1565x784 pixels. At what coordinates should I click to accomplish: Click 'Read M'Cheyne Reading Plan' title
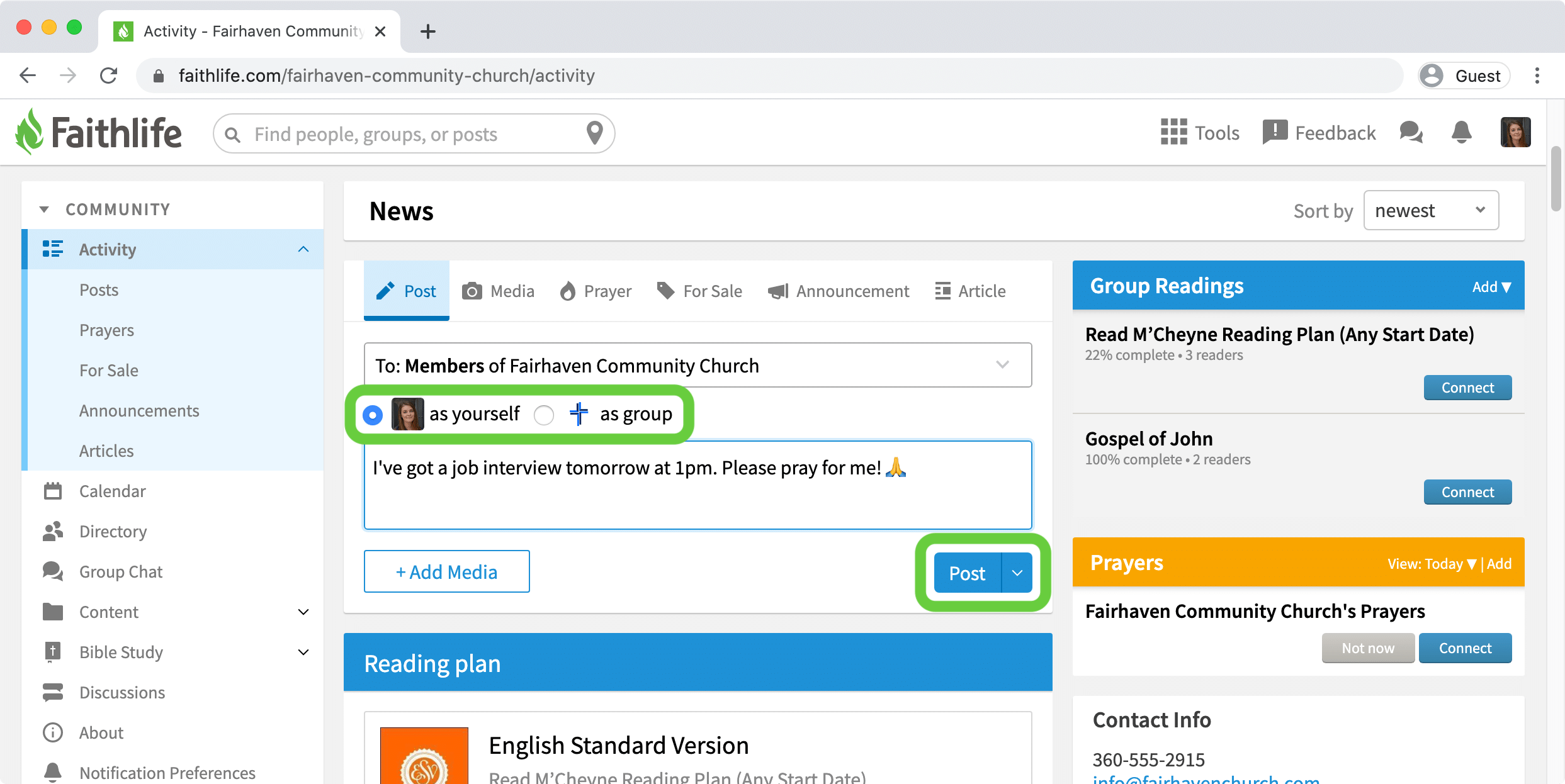(1279, 334)
